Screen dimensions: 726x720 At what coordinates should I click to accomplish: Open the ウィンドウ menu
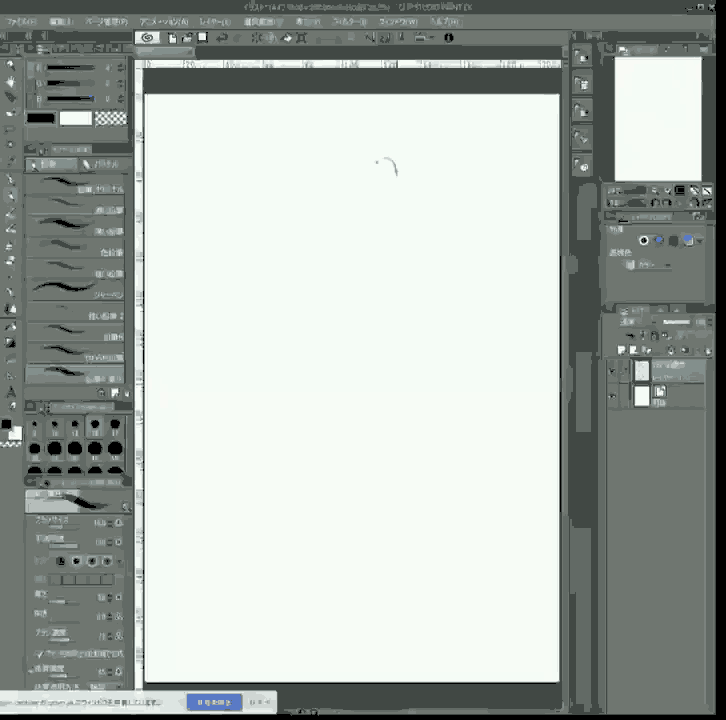(x=398, y=22)
